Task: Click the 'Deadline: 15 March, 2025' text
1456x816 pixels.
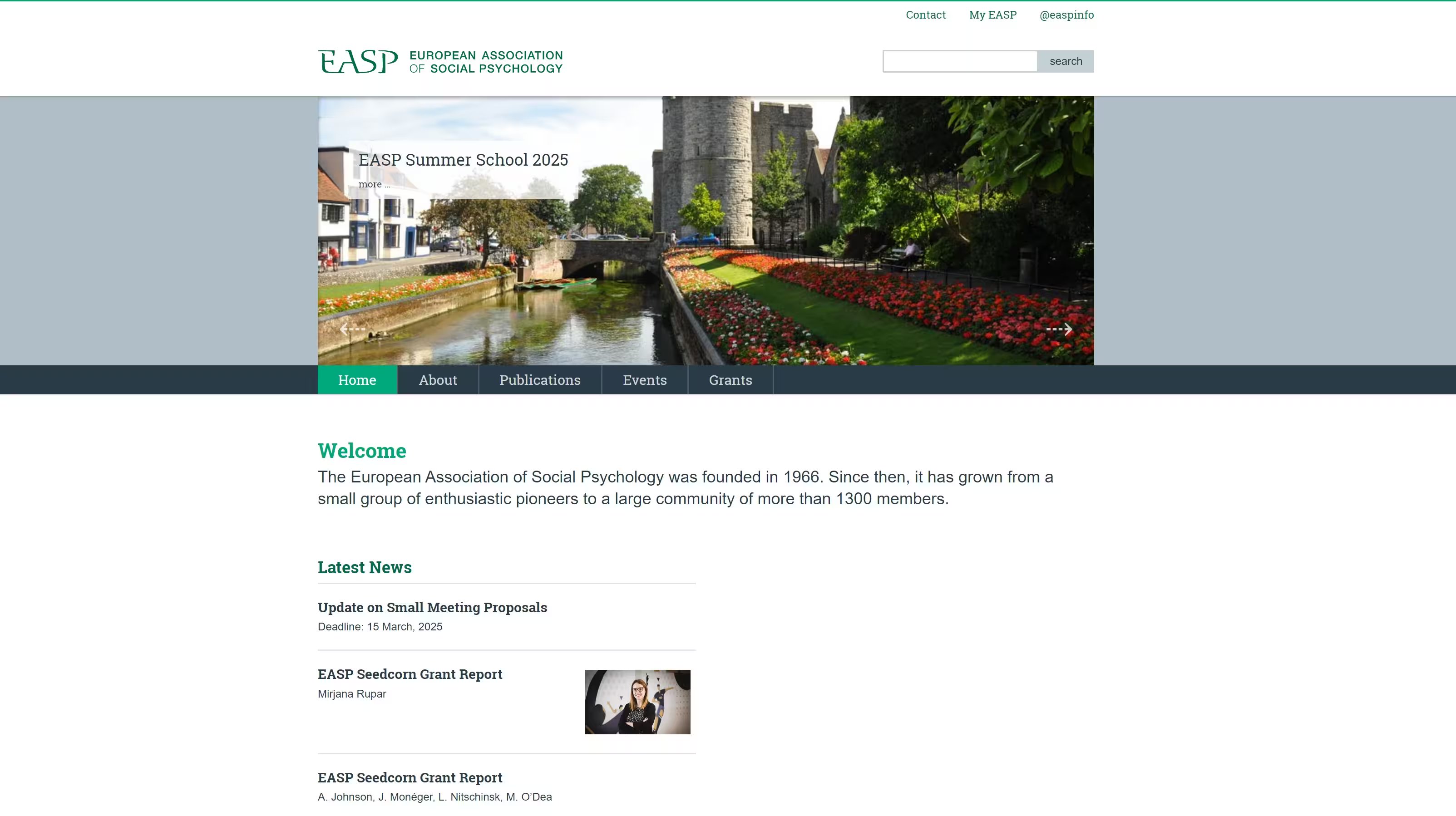Action: tap(380, 627)
